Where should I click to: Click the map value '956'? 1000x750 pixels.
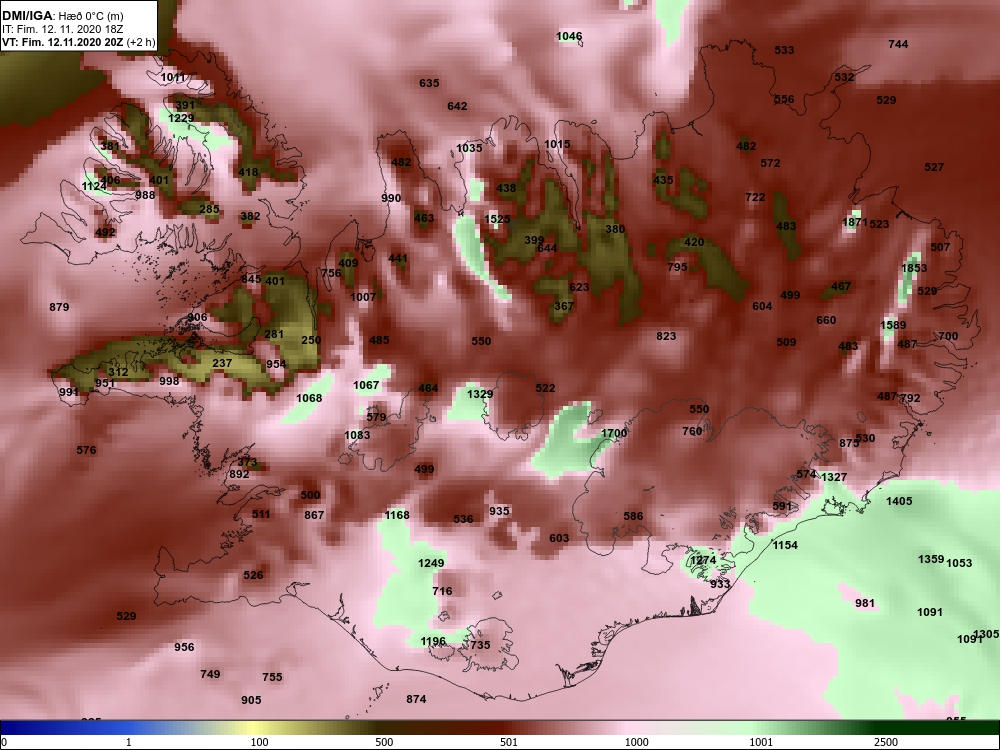184,647
